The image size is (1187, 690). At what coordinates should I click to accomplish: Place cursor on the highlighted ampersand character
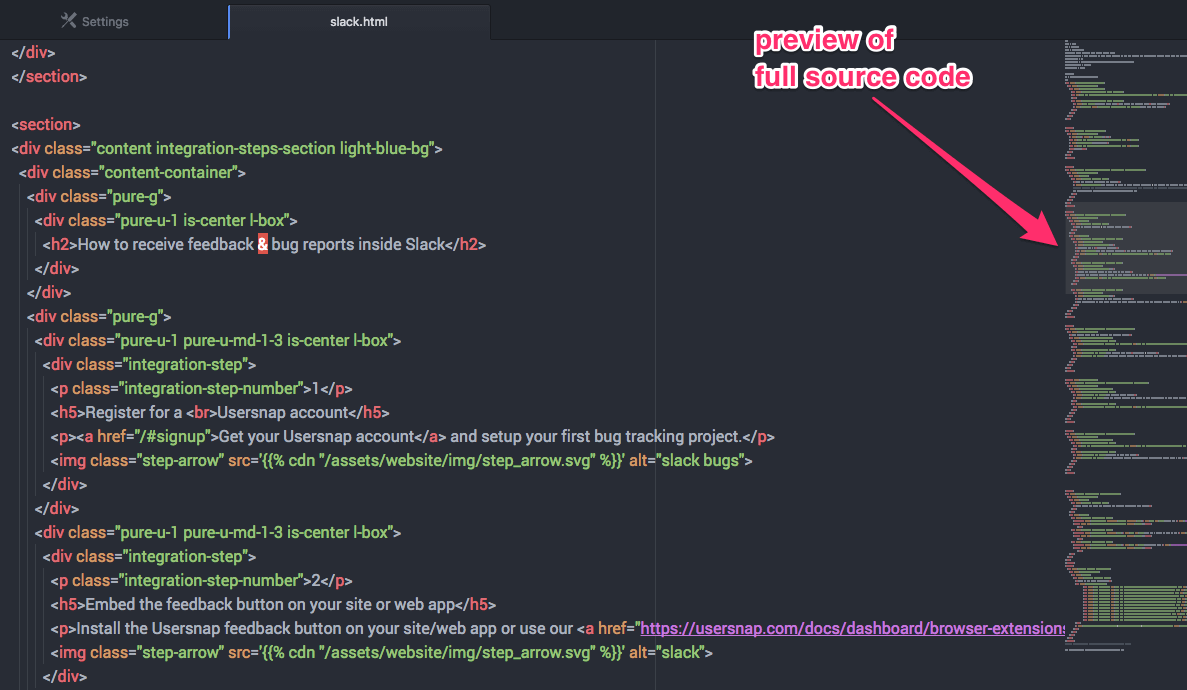coord(263,245)
